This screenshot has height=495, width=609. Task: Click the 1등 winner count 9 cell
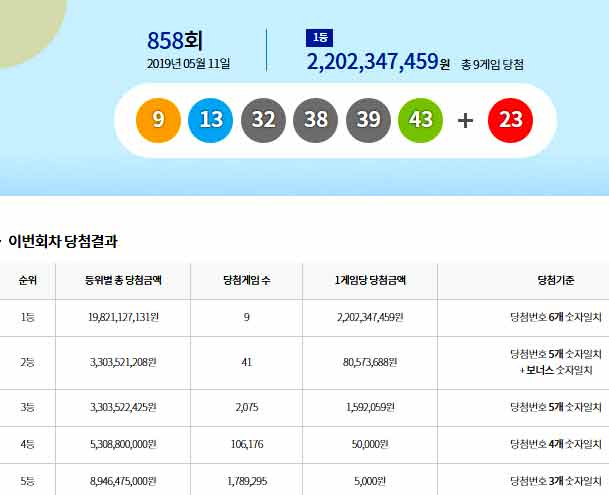pos(247,317)
